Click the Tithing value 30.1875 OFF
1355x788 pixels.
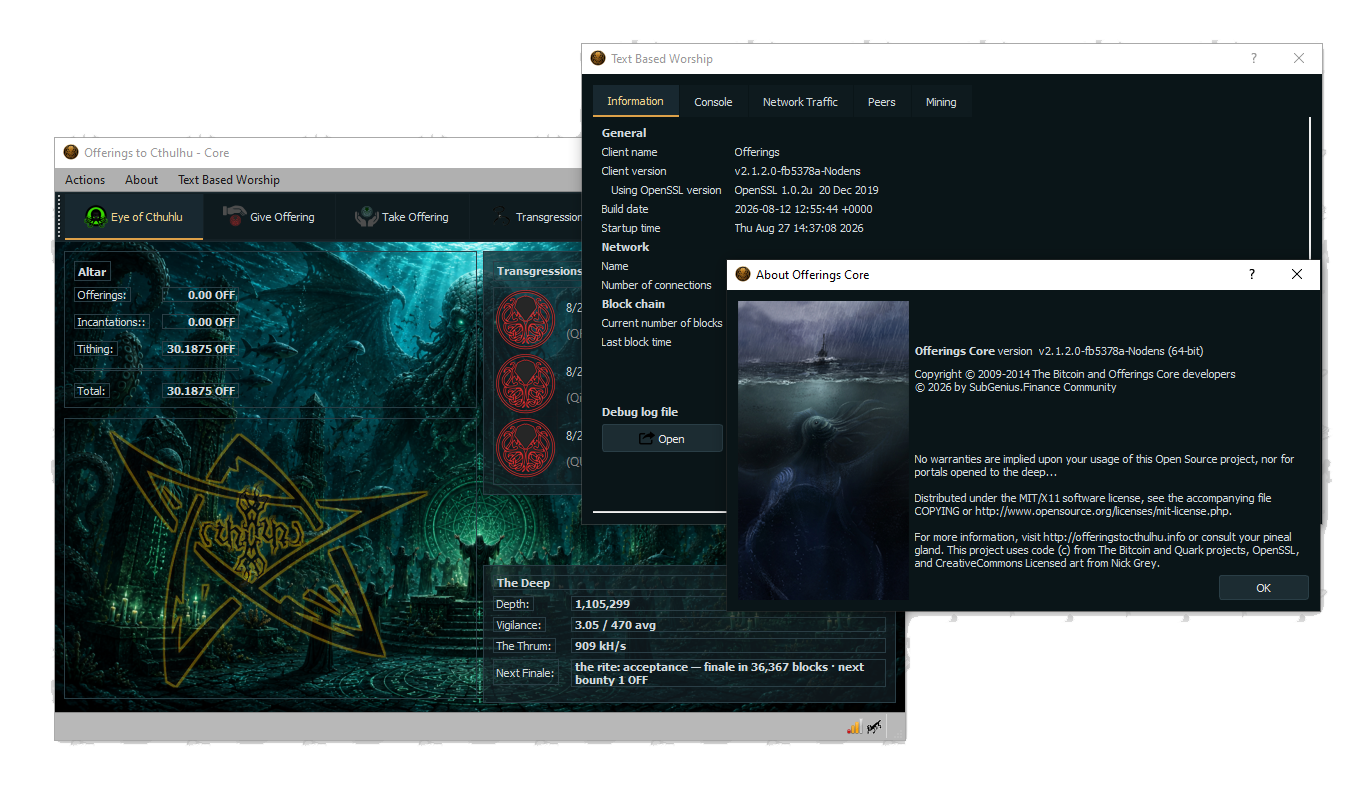(x=201, y=349)
